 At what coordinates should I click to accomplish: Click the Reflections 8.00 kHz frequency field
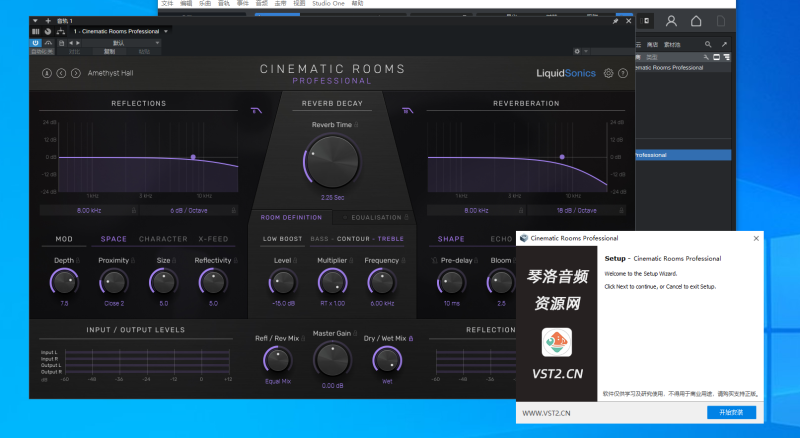(89, 210)
